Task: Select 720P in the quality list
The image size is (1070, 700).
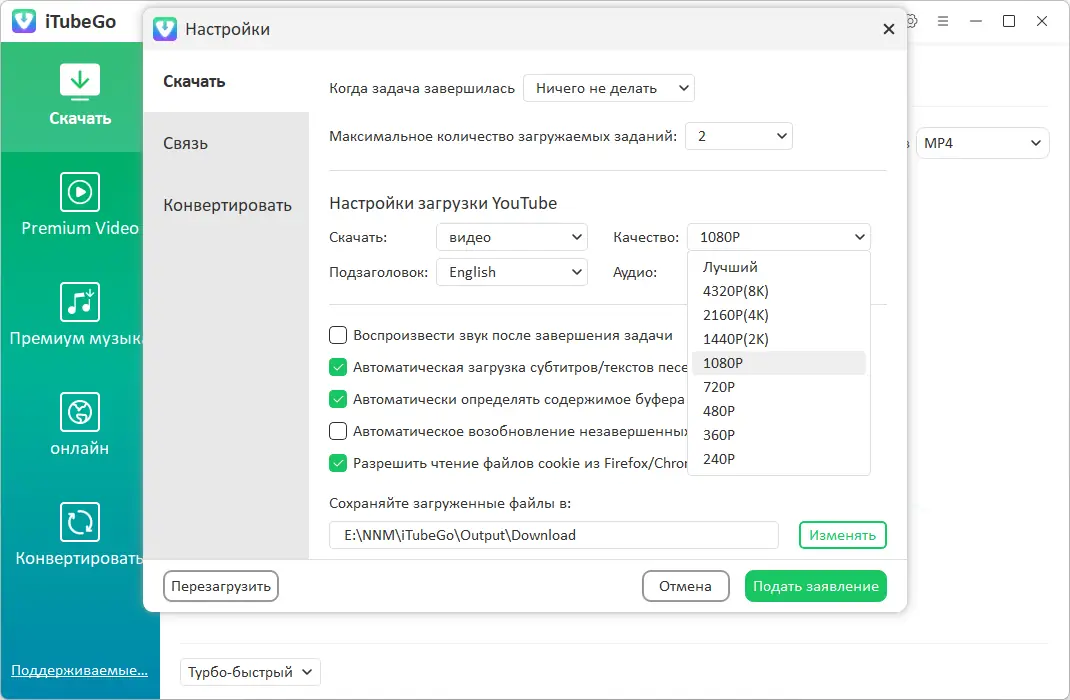Action: point(718,387)
